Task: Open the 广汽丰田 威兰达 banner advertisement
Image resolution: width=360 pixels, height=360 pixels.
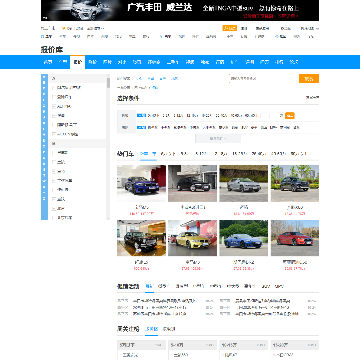Action: click(x=180, y=10)
